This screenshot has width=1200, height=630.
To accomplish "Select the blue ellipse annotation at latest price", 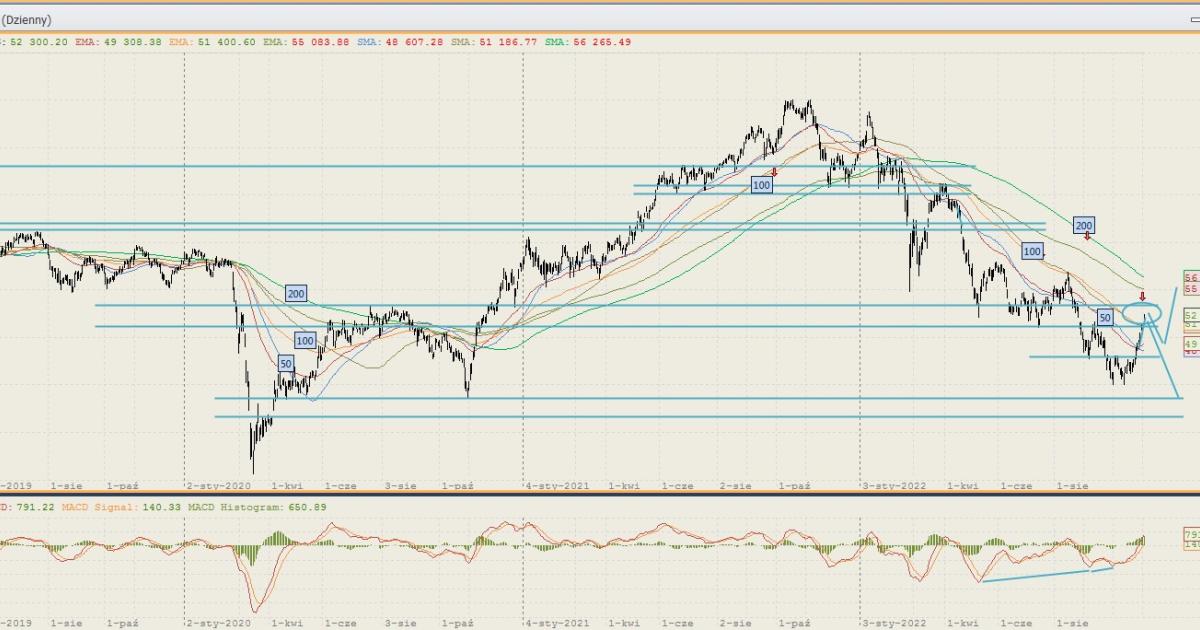I will pyautogui.click(x=1141, y=313).
